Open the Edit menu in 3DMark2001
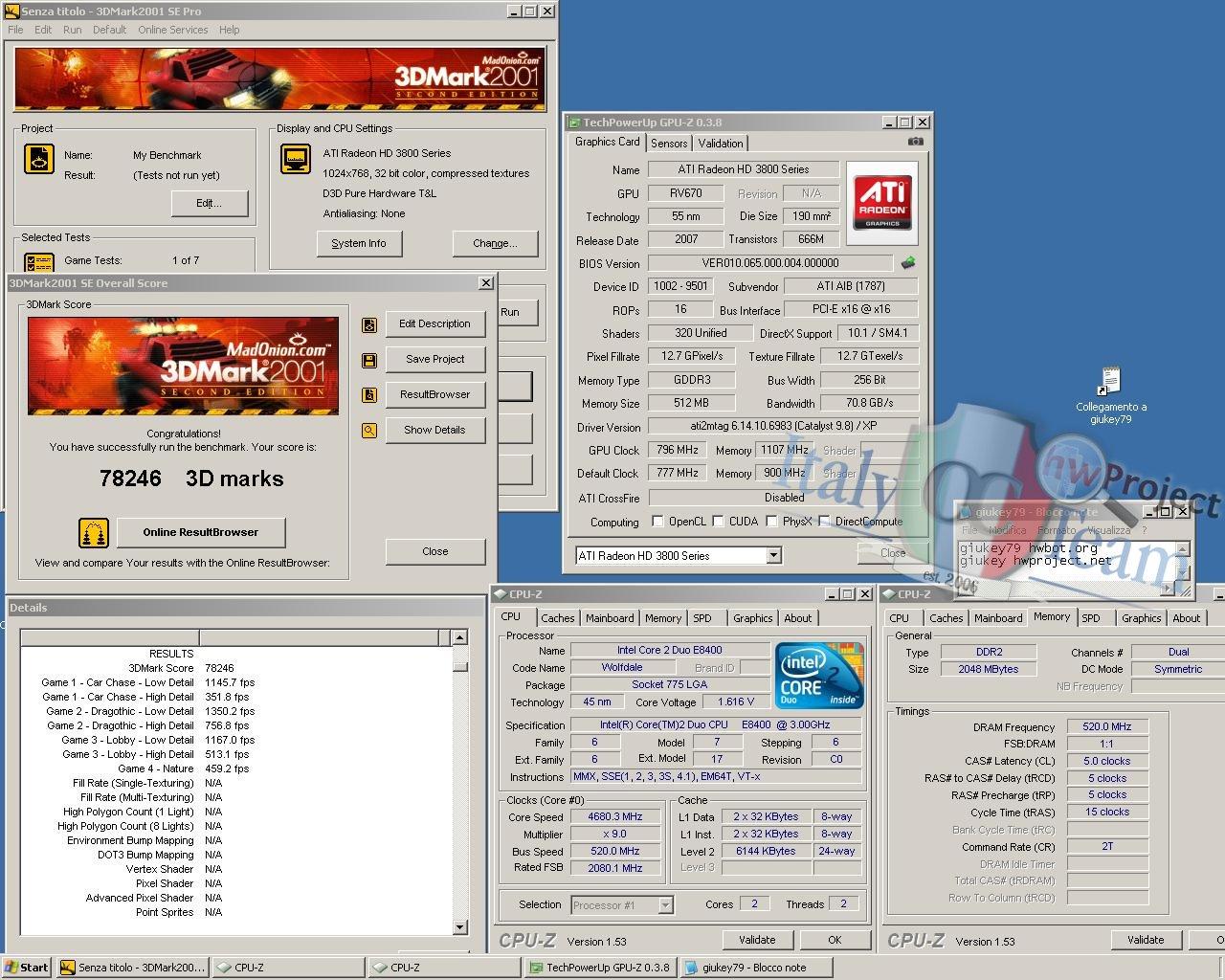This screenshot has width=1225, height=980. point(43,30)
